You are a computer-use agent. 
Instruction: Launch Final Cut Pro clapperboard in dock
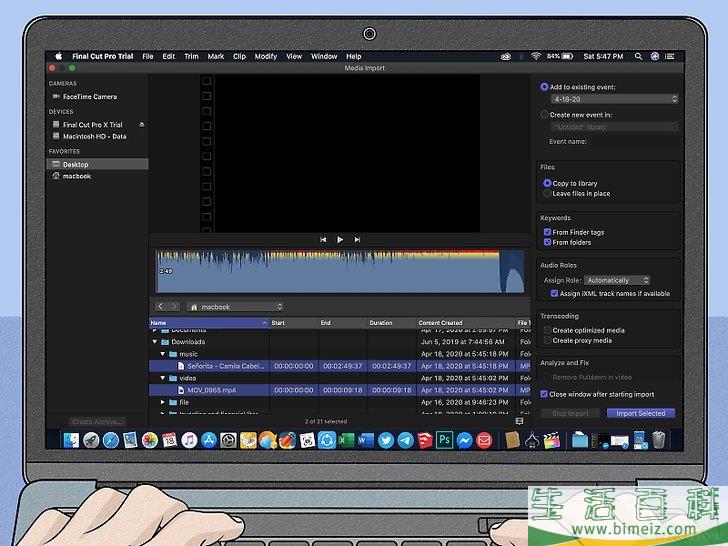click(x=552, y=440)
